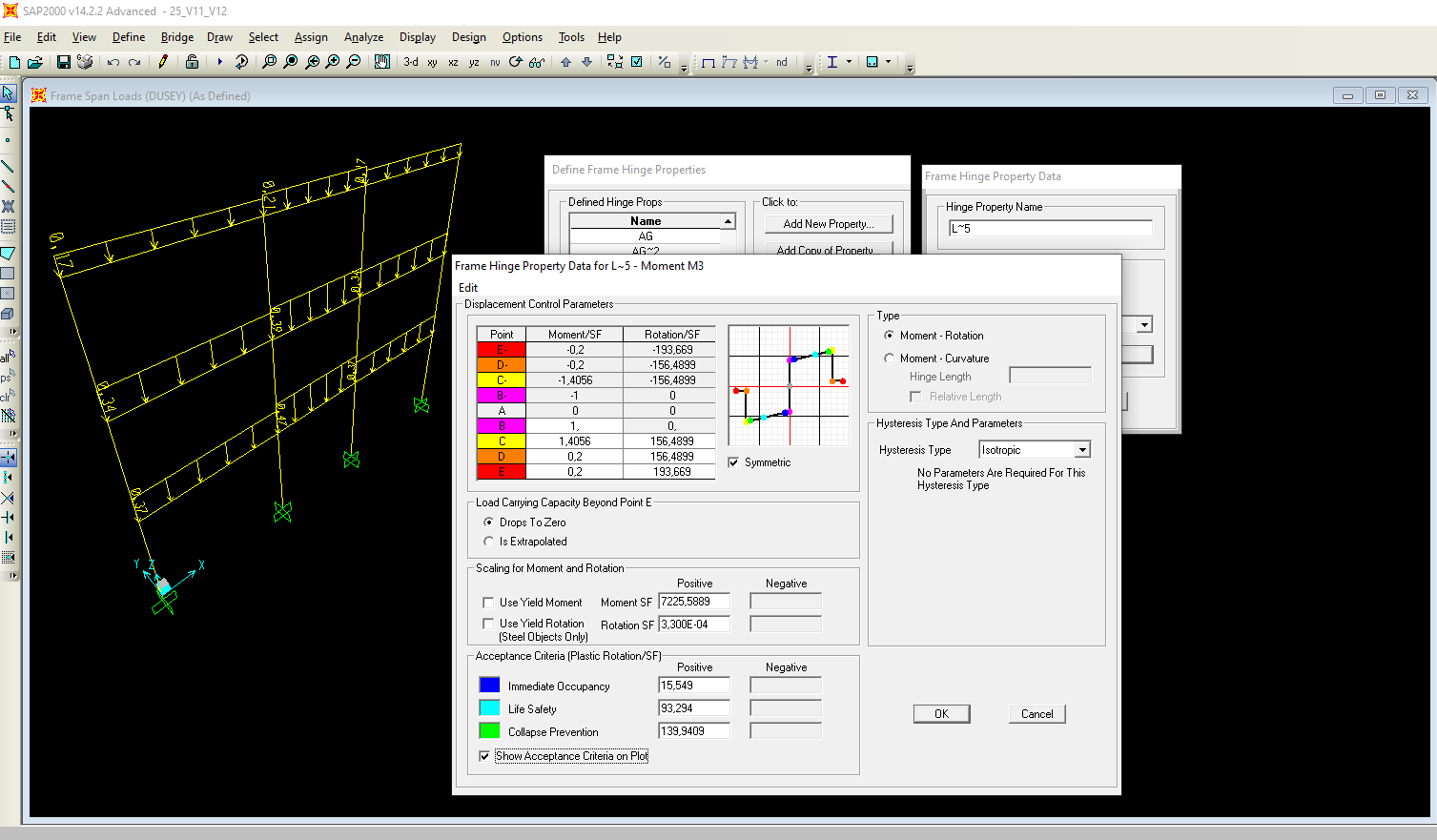Open a file with the folder icon

point(35,62)
